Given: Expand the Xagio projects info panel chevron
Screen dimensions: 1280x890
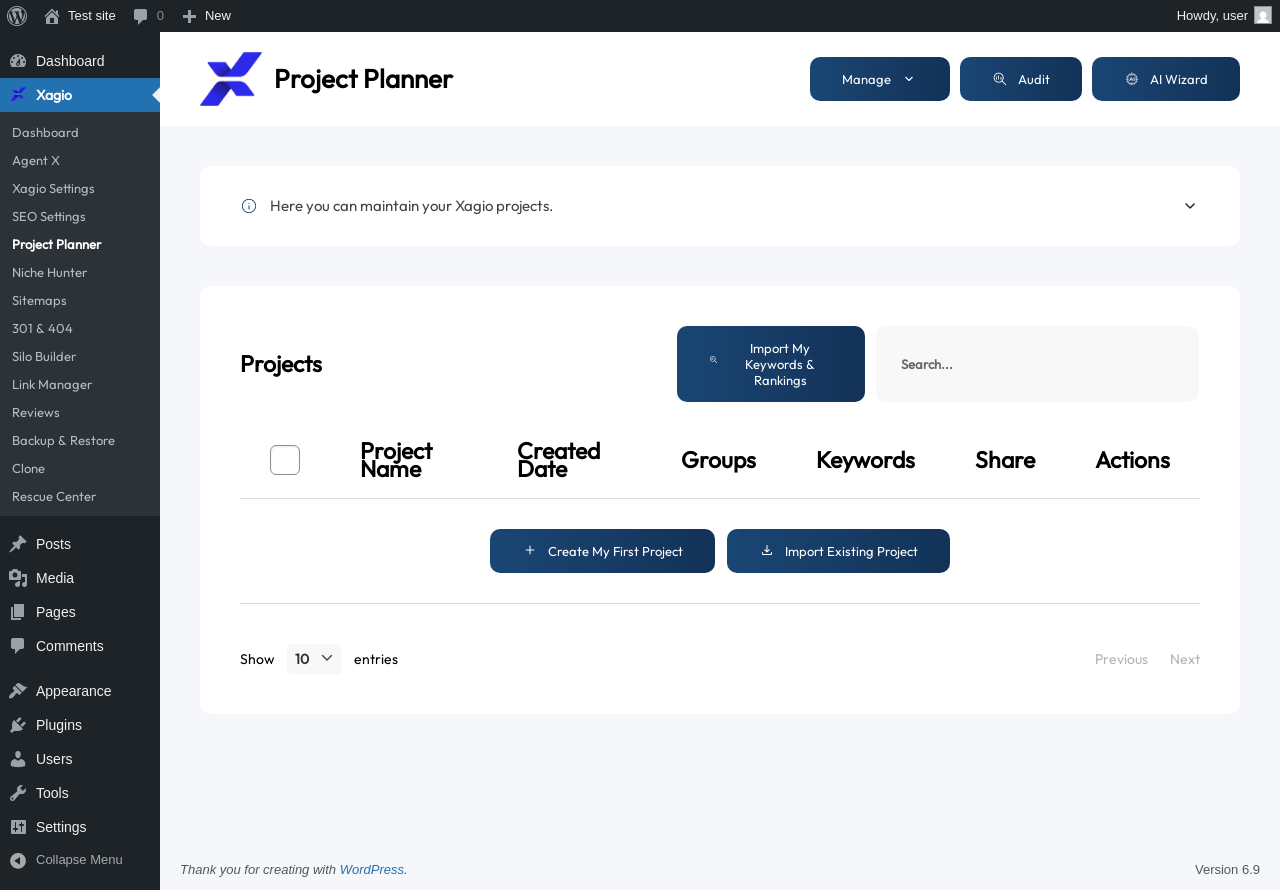Looking at the screenshot, I should 1190,206.
